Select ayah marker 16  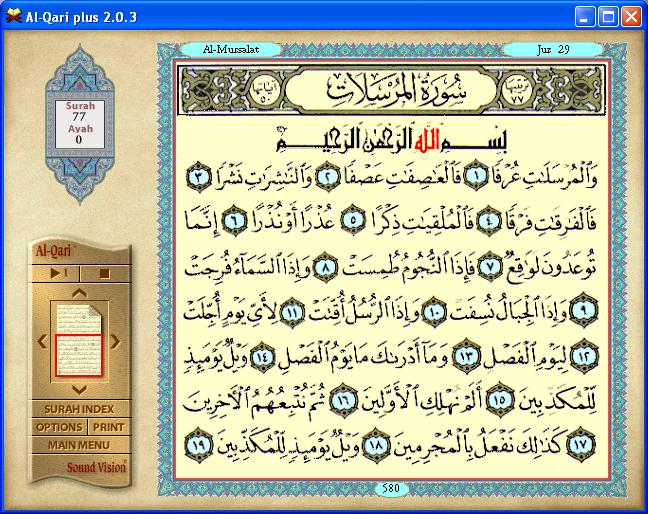(x=344, y=400)
